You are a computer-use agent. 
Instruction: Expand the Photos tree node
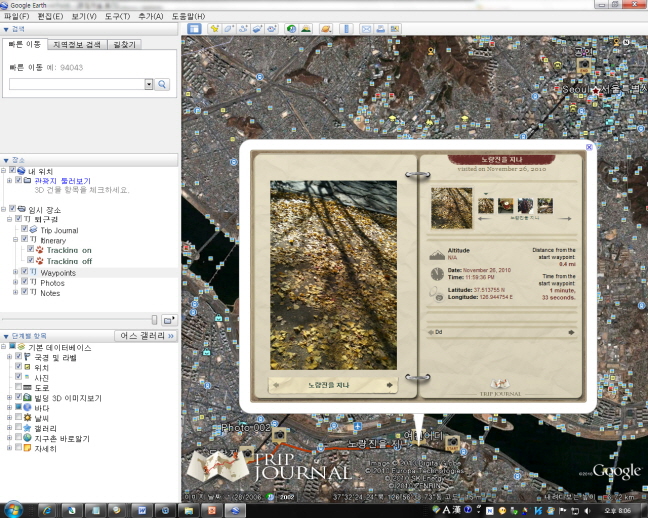[15, 282]
